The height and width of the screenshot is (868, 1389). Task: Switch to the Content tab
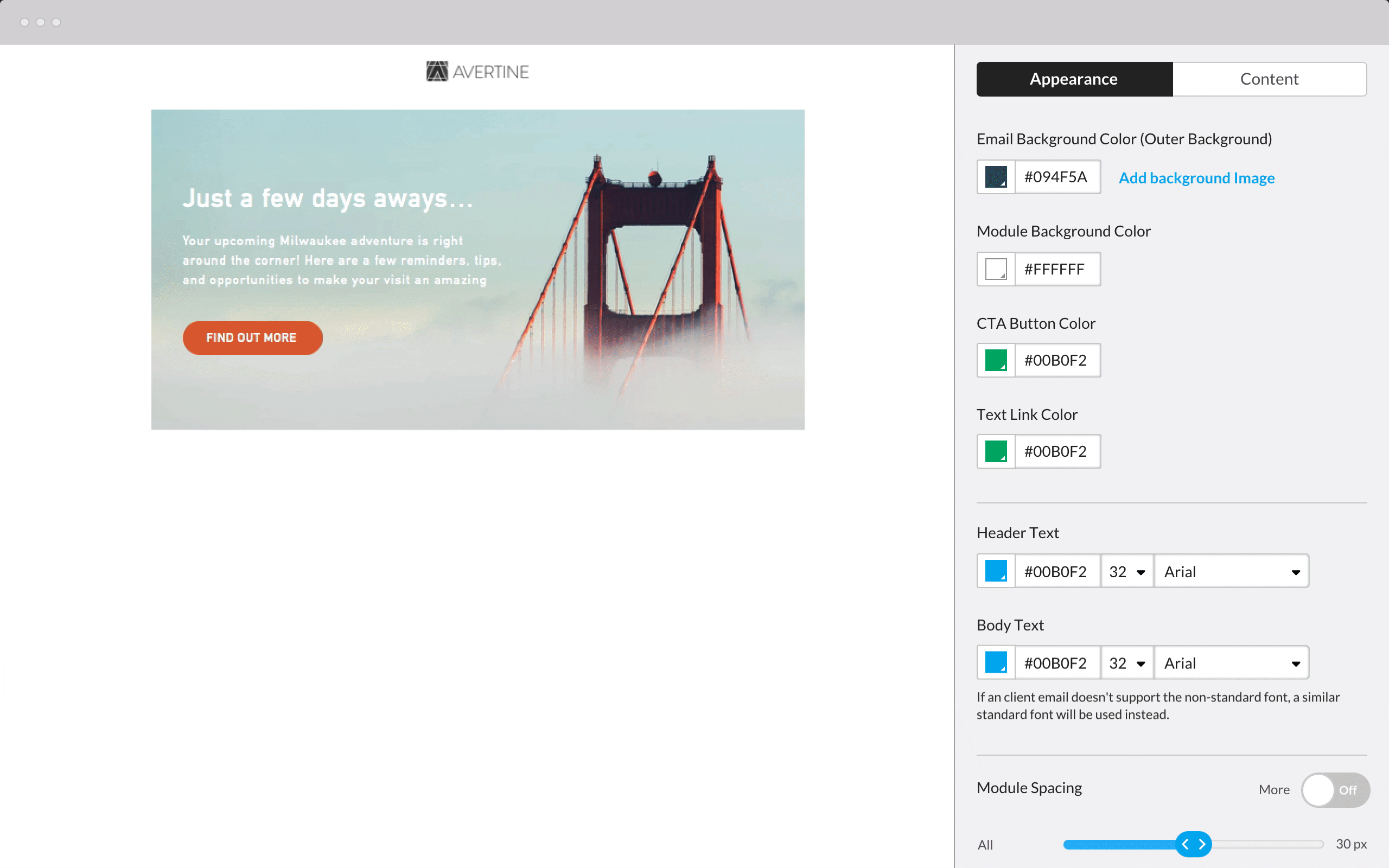[x=1269, y=79]
